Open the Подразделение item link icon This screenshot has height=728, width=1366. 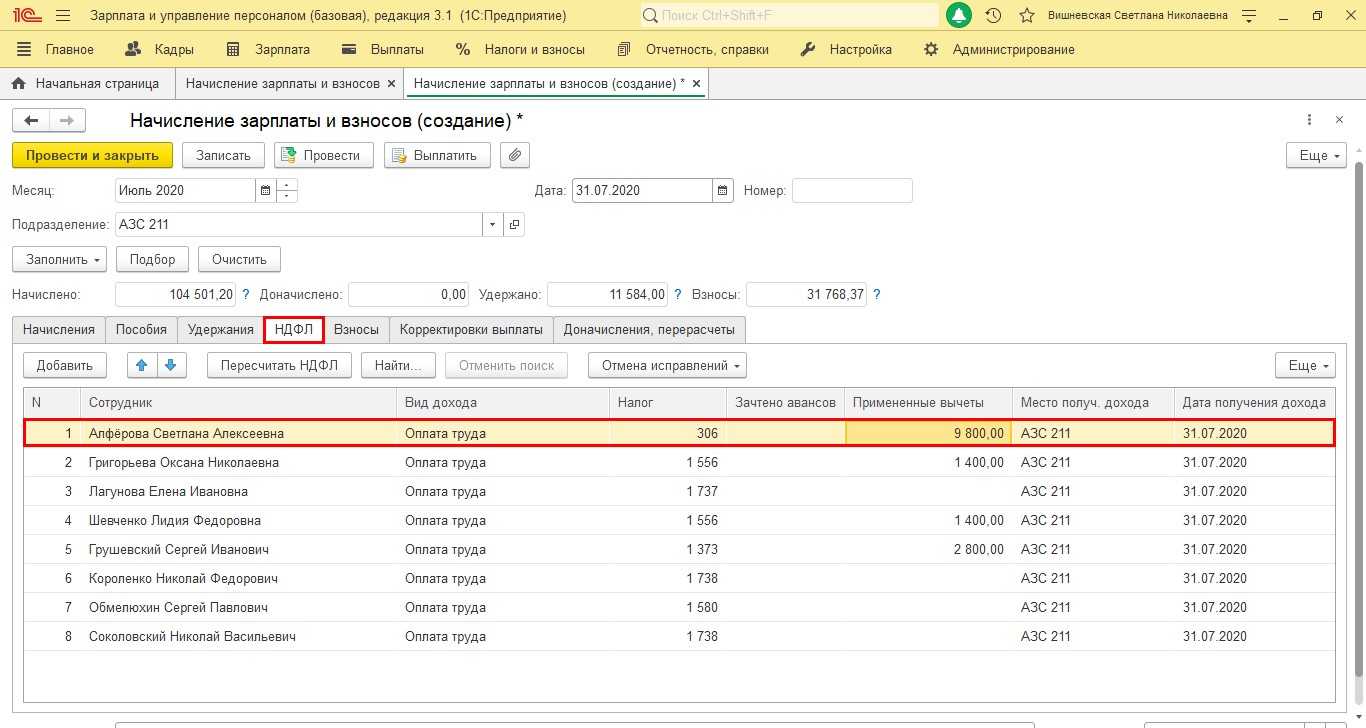click(514, 225)
